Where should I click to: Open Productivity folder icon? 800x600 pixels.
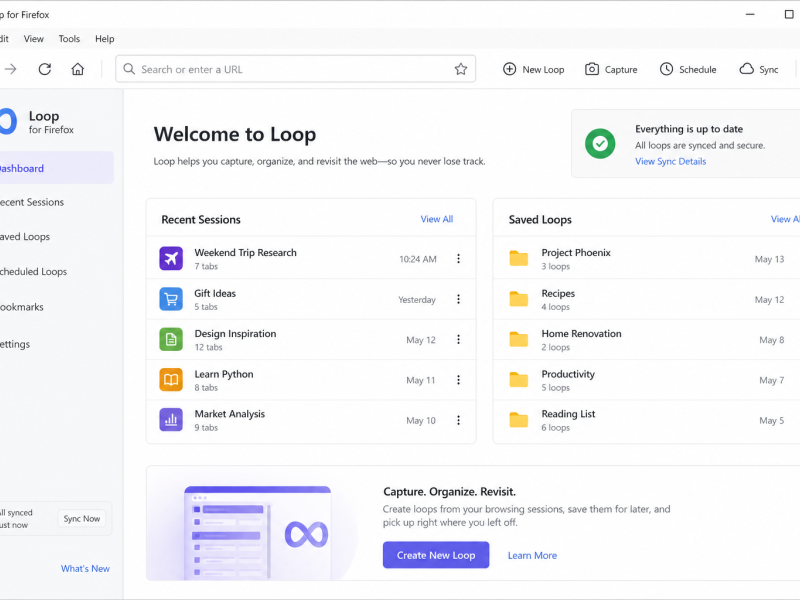519,380
